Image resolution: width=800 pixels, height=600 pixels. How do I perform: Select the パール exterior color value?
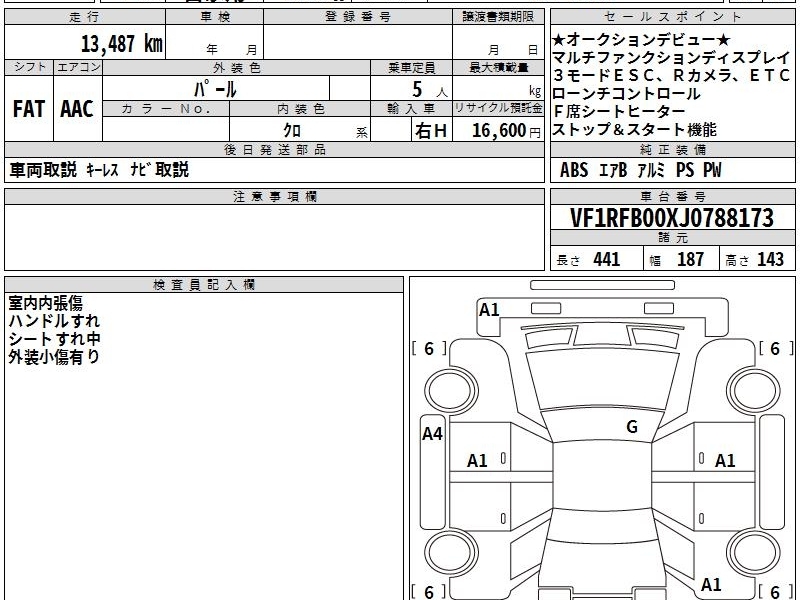point(215,89)
